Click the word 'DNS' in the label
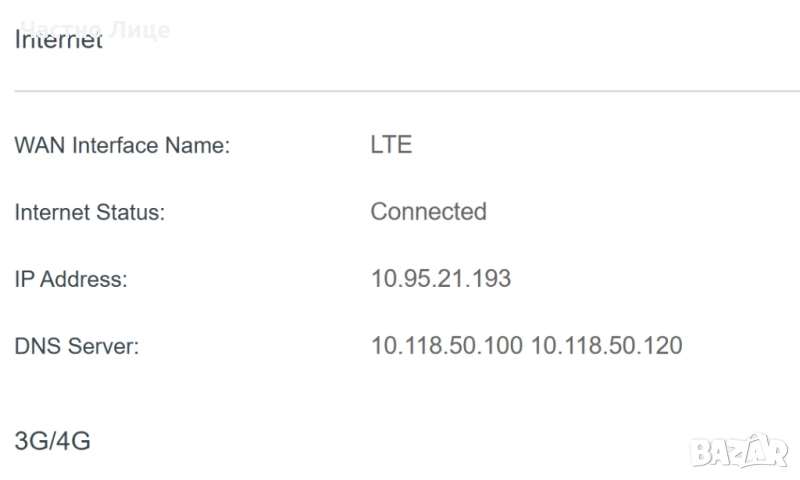The height and width of the screenshot is (480, 800). click(36, 347)
